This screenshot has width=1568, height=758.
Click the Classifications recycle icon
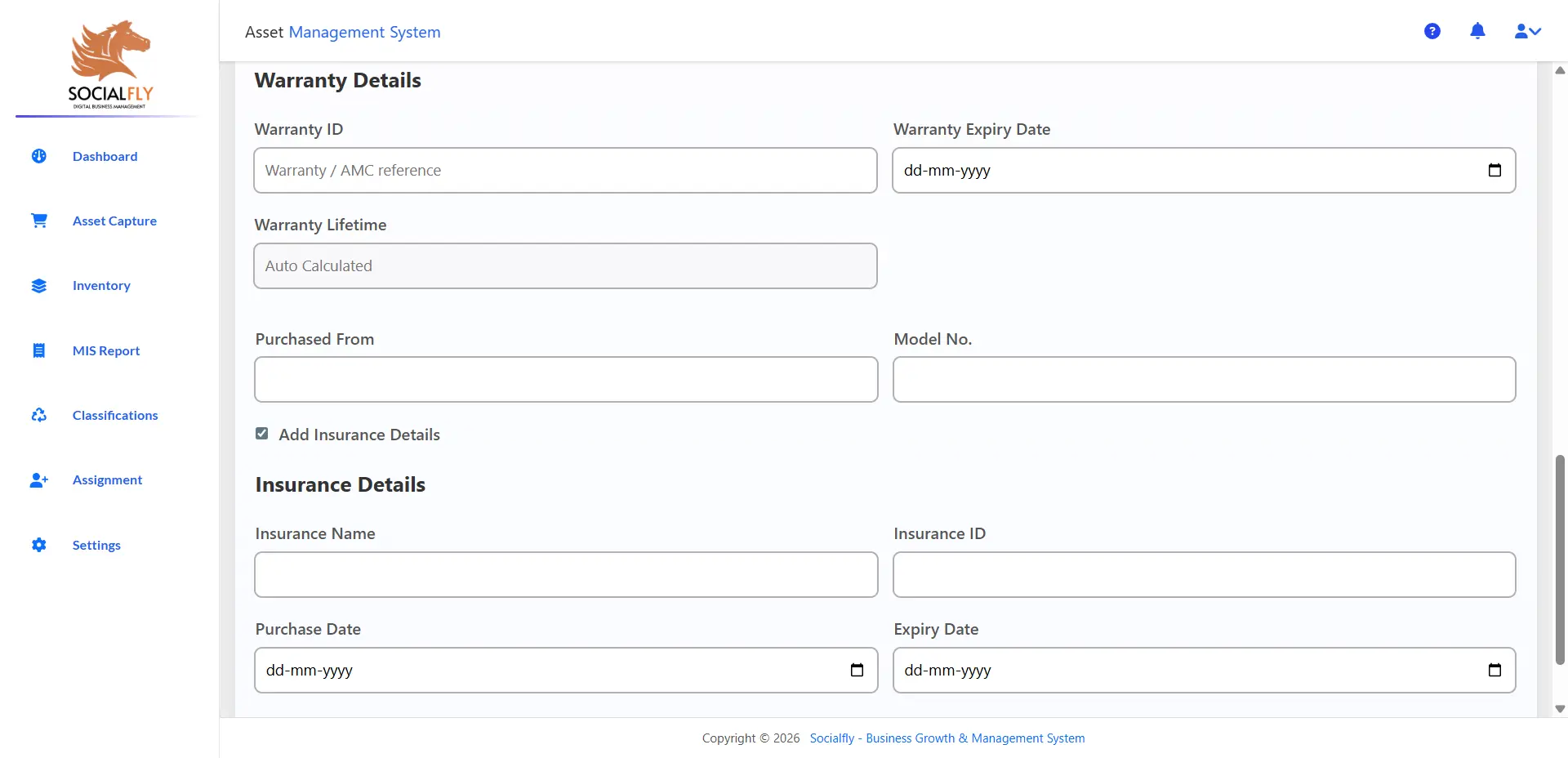pos(39,415)
